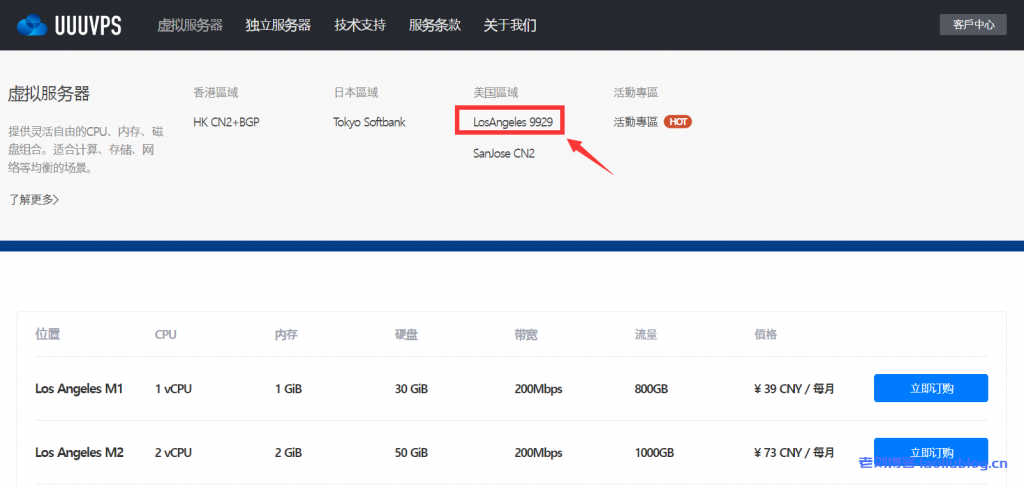Click the 香港區域 heading
Image resolution: width=1024 pixels, height=487 pixels.
[216, 92]
